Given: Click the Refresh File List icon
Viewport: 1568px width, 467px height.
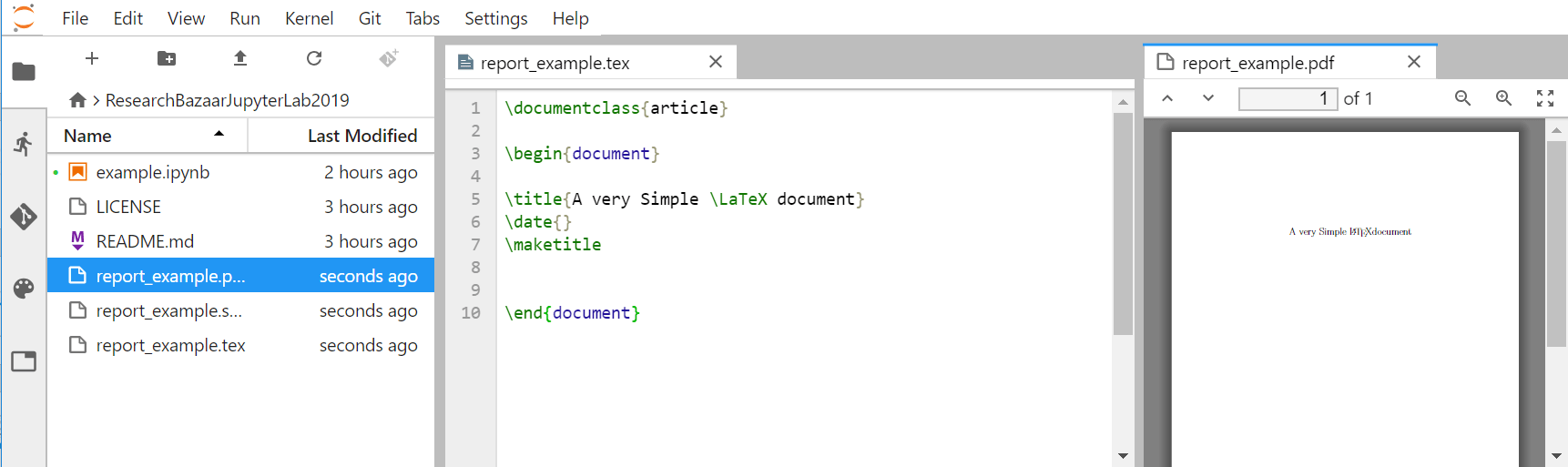Looking at the screenshot, I should click(314, 58).
